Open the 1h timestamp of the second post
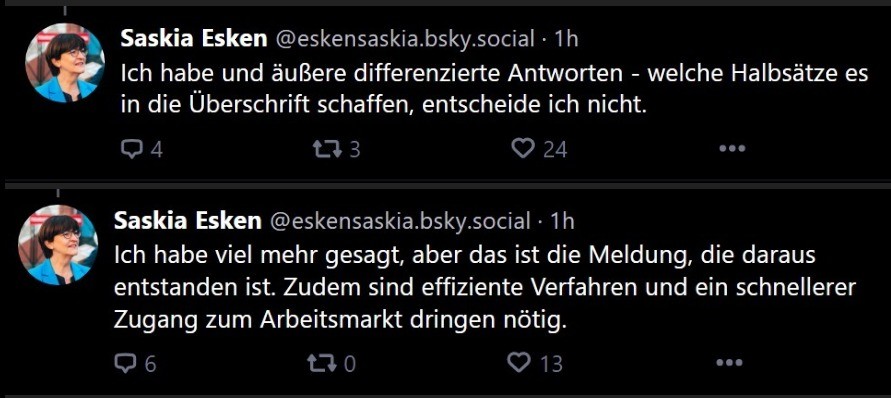 click(562, 221)
